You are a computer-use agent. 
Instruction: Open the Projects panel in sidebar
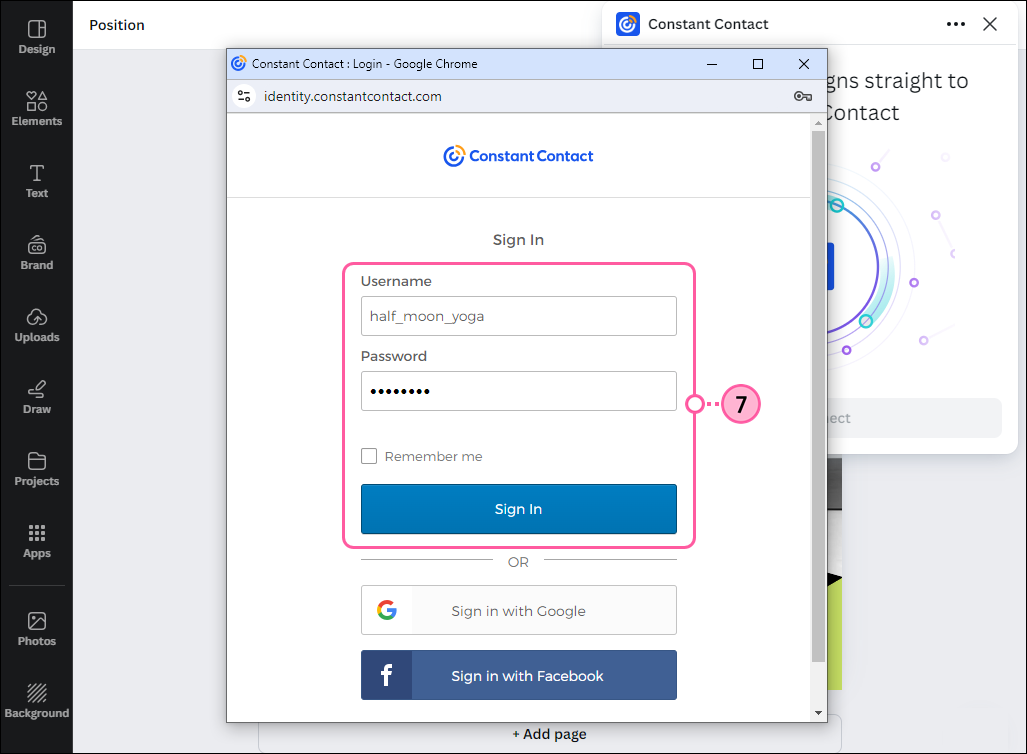(37, 469)
